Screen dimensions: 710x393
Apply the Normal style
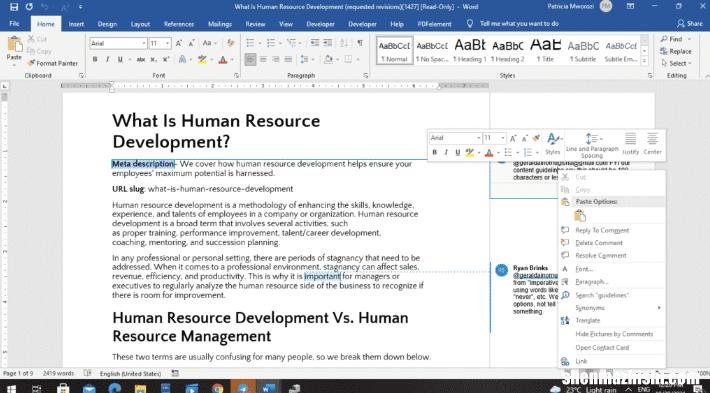pos(394,50)
